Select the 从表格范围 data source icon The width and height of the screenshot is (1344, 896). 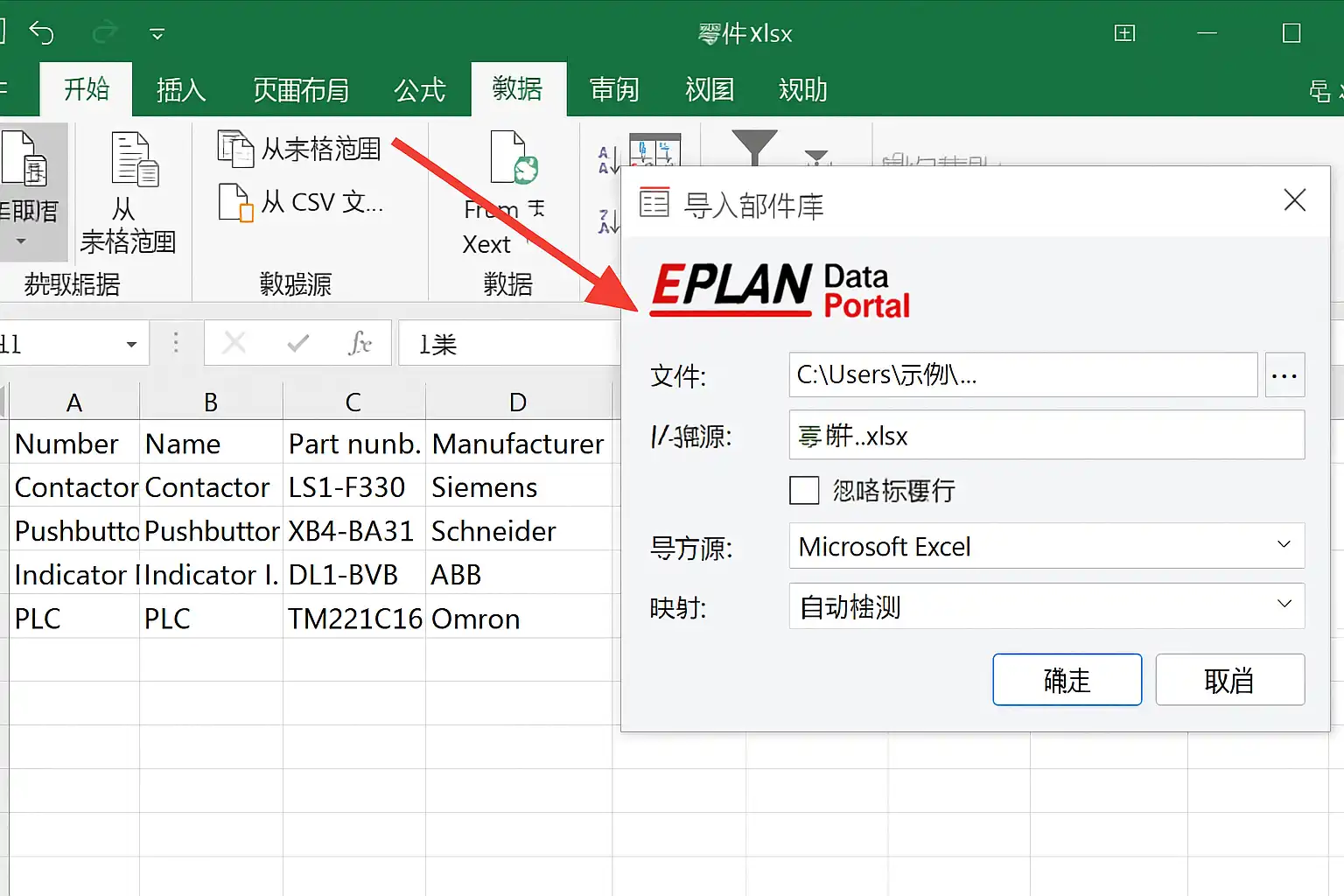click(x=234, y=149)
